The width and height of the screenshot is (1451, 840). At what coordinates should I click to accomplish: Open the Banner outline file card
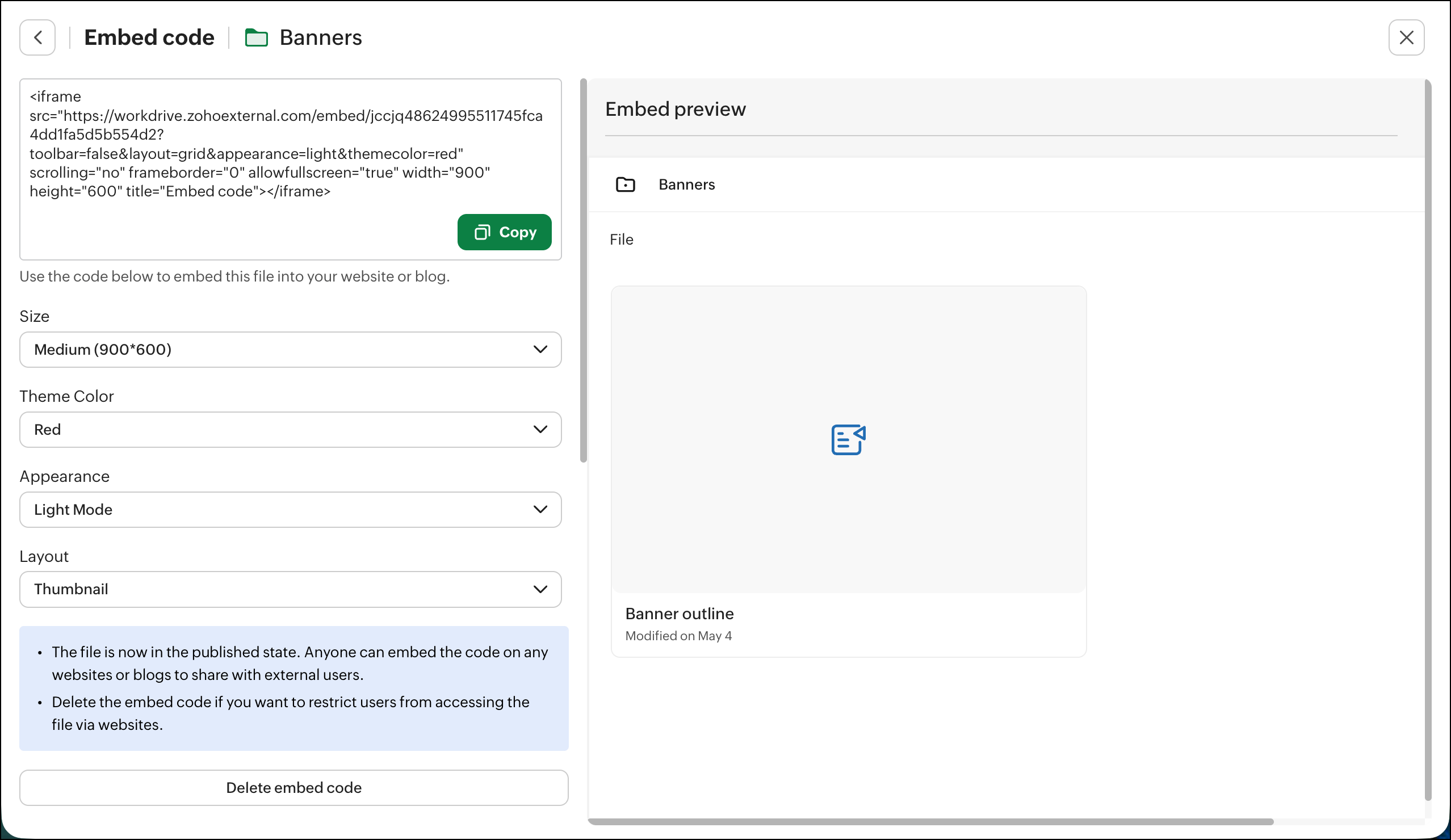(849, 472)
